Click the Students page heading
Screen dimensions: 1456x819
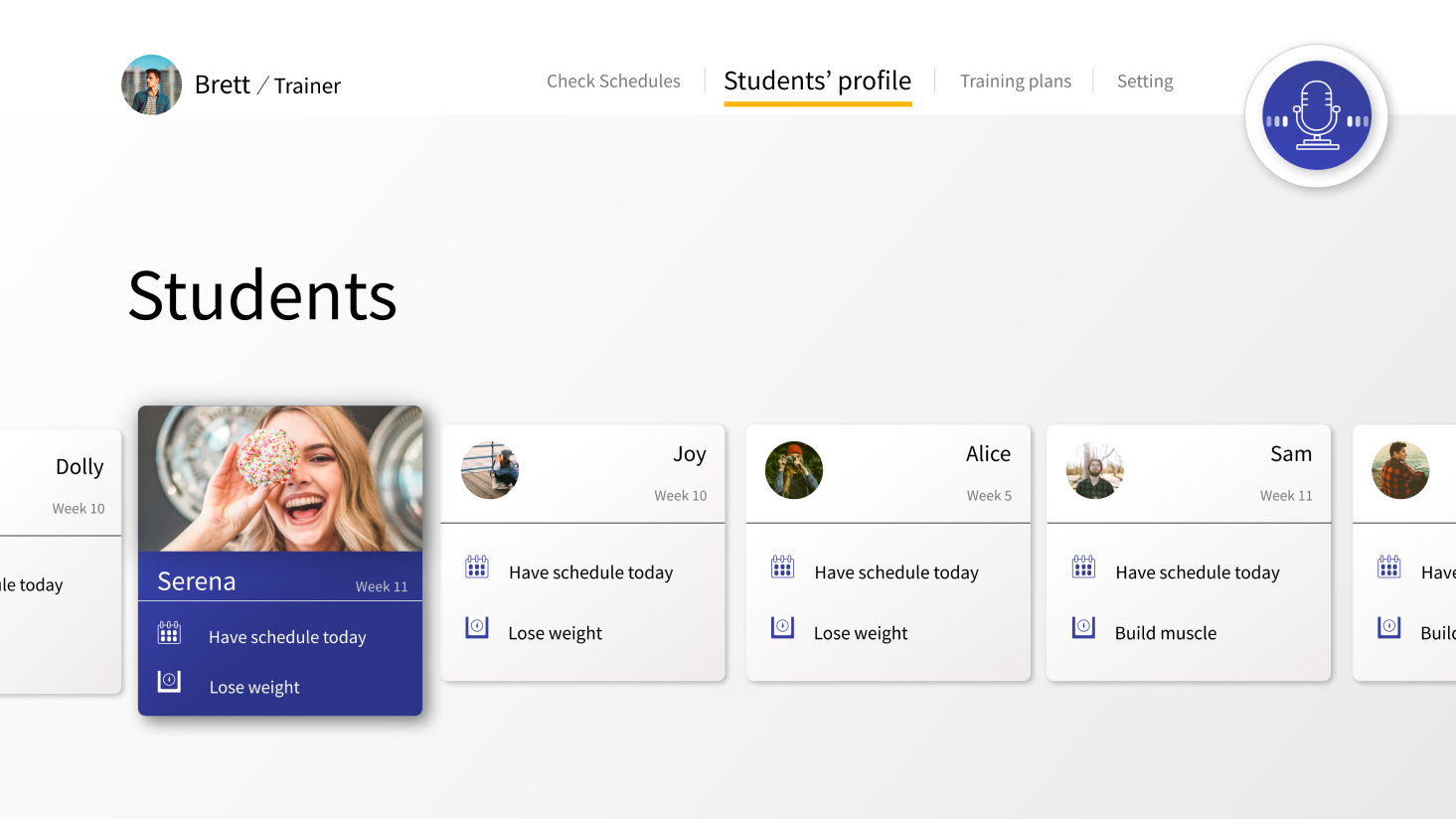[262, 295]
